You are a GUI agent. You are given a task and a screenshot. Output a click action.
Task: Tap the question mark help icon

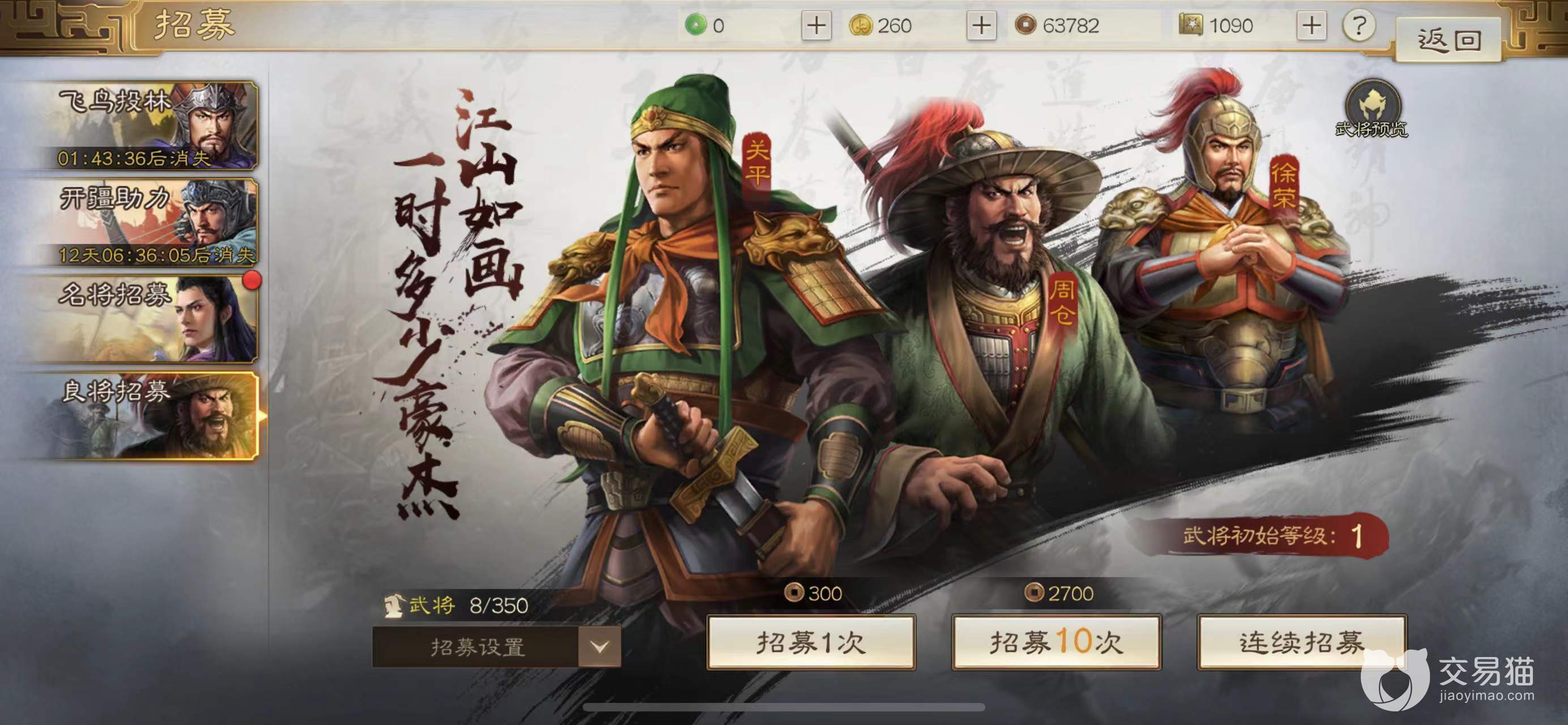1358,26
